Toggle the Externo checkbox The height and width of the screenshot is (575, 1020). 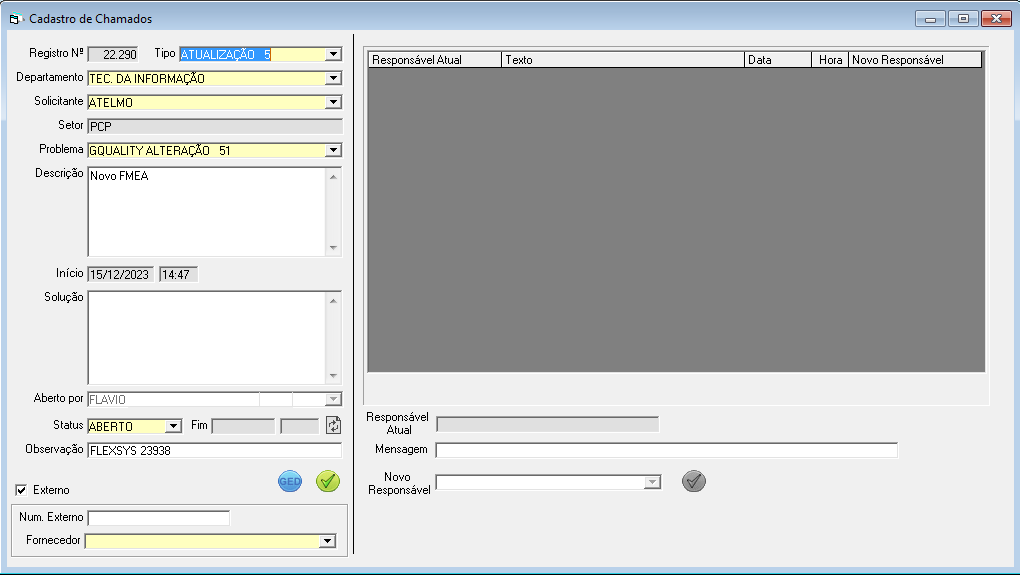click(x=21, y=490)
